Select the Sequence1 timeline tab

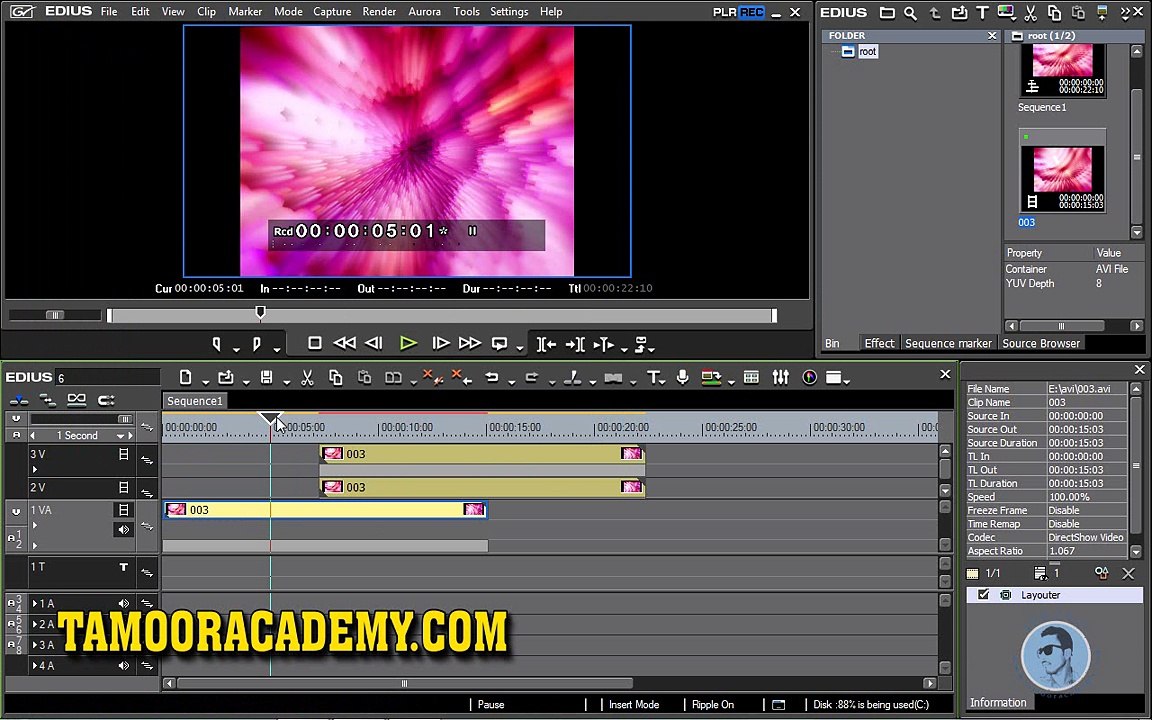pyautogui.click(x=195, y=401)
